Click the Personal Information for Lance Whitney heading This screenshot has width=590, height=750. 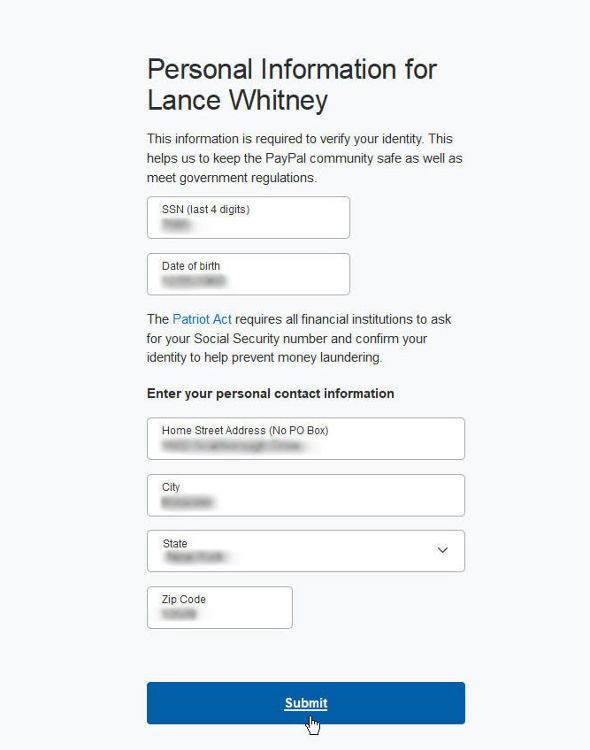tap(291, 84)
